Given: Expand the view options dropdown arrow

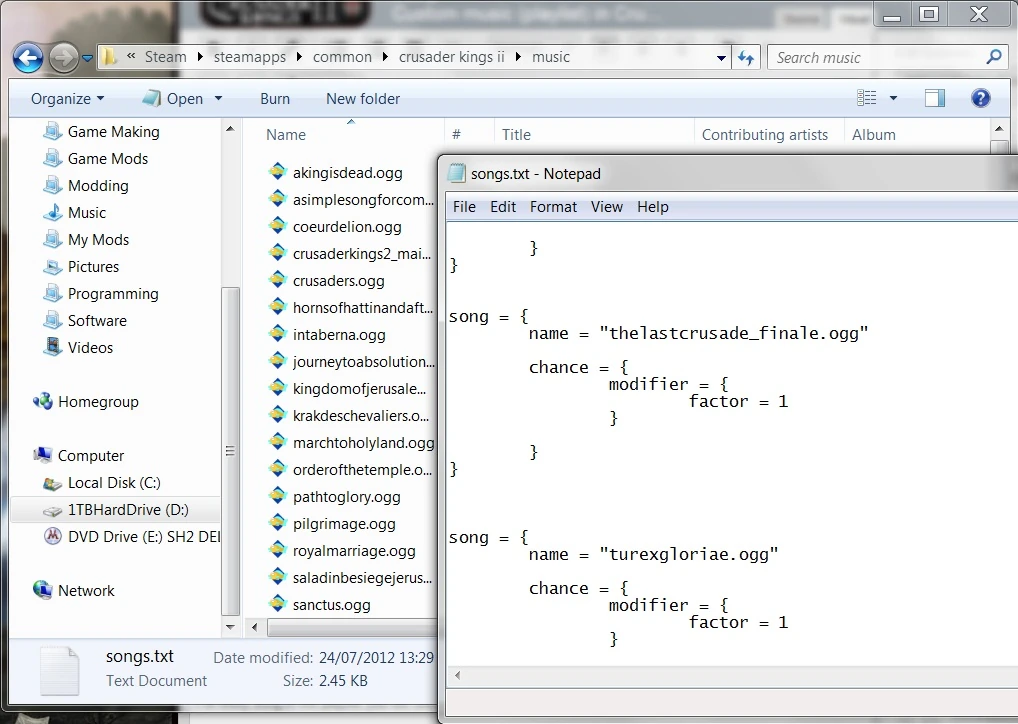Looking at the screenshot, I should coord(893,99).
